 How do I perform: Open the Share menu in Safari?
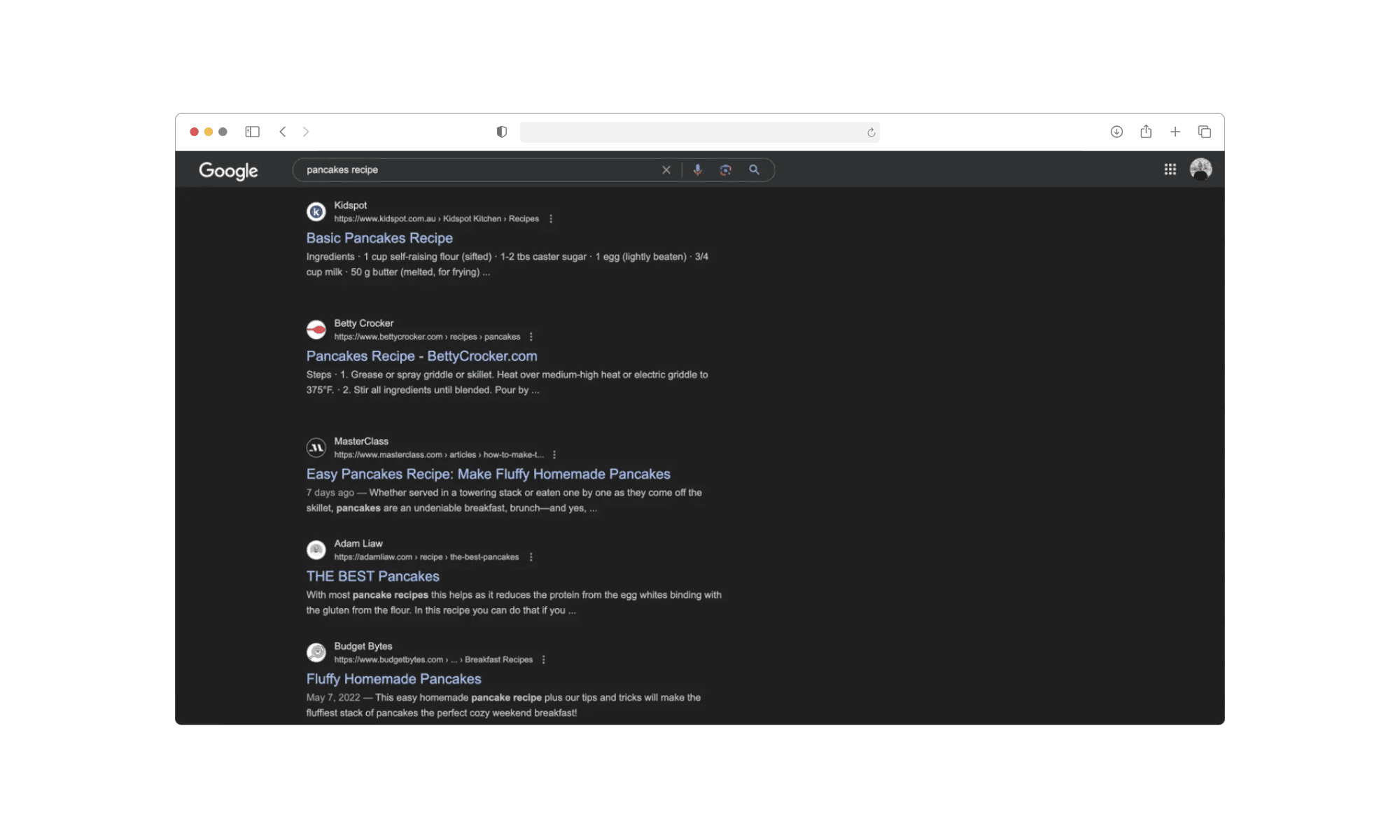1146,131
